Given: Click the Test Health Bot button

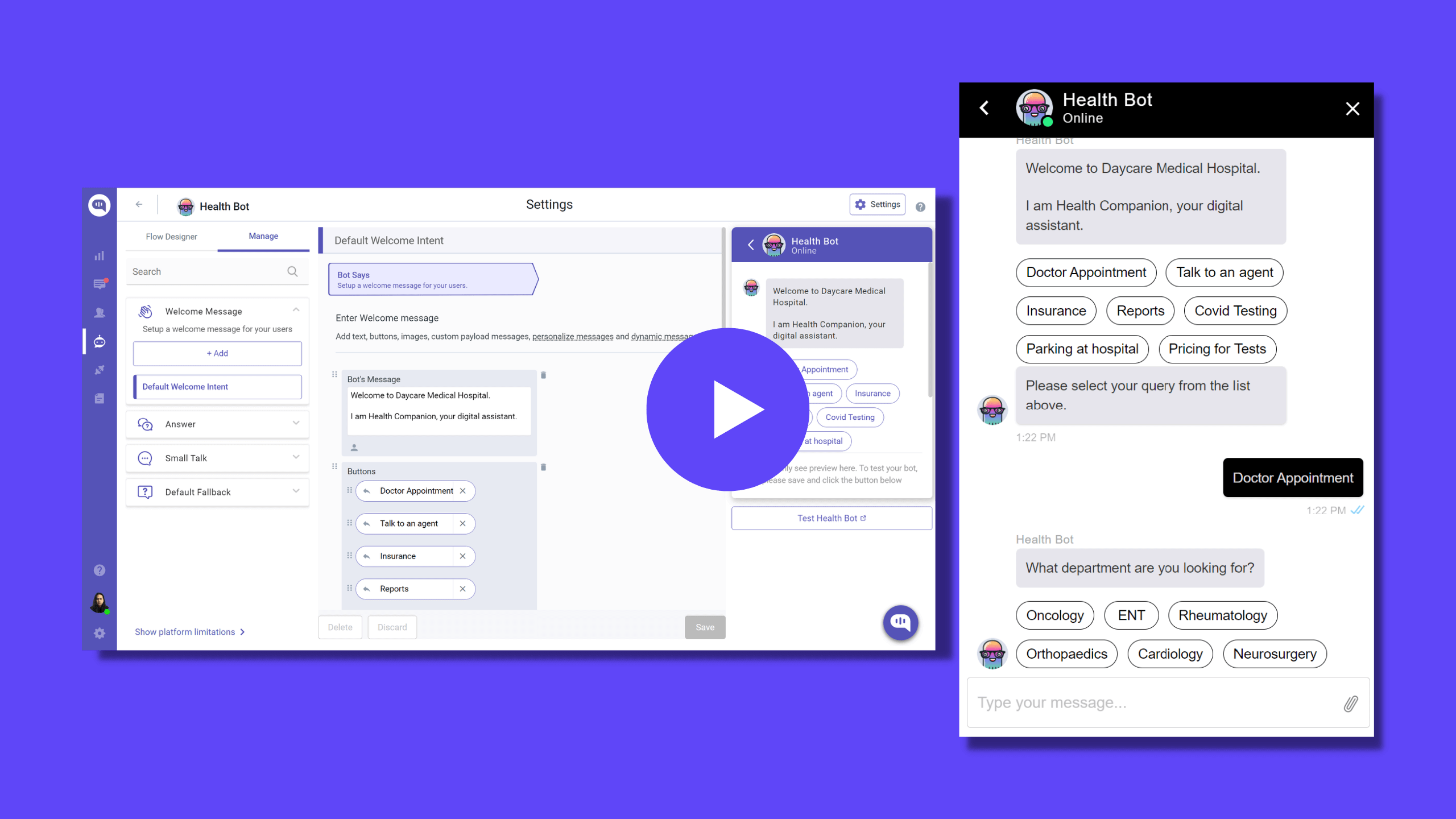Looking at the screenshot, I should pos(831,518).
